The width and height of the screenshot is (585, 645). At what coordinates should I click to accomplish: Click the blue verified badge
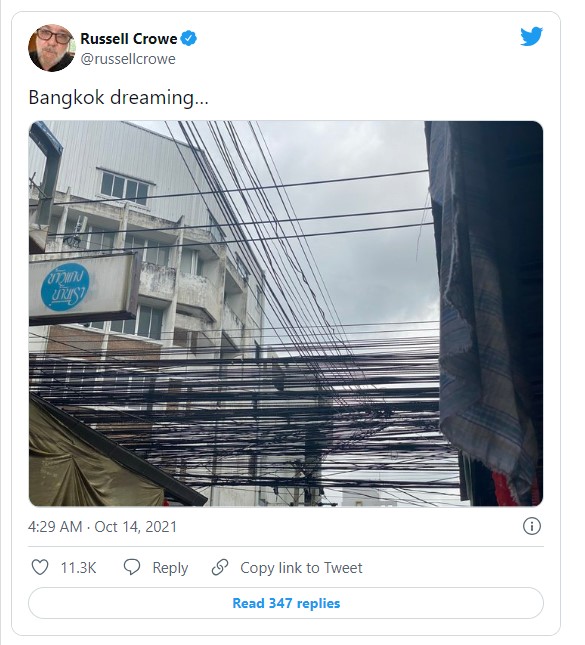189,39
